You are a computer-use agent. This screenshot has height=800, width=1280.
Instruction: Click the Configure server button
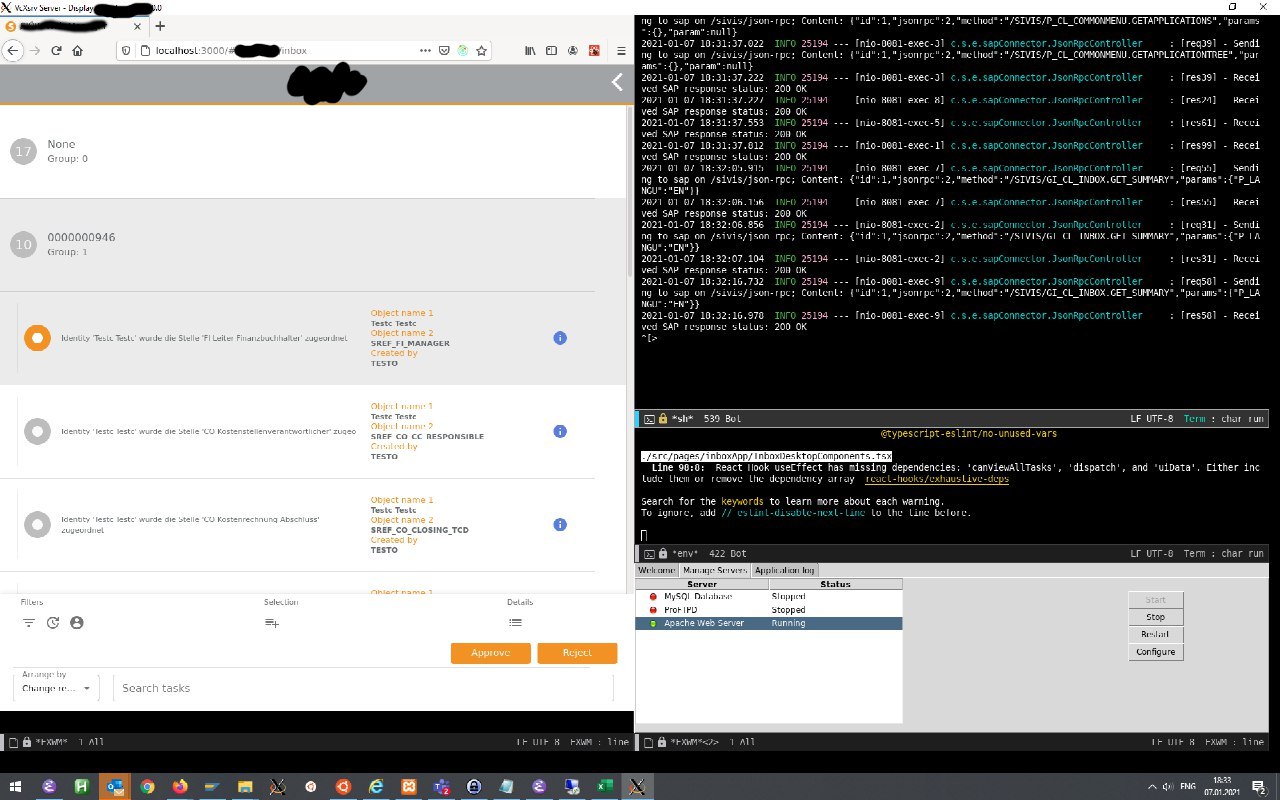click(x=1156, y=652)
